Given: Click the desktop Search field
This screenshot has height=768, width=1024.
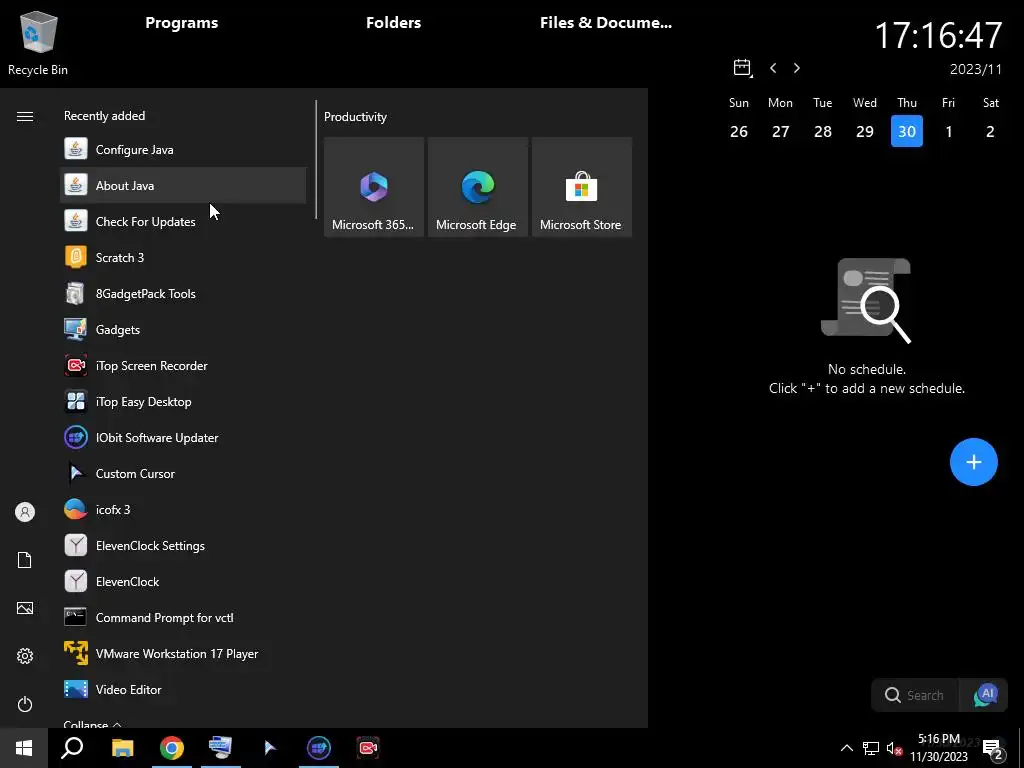Looking at the screenshot, I should click(915, 695).
